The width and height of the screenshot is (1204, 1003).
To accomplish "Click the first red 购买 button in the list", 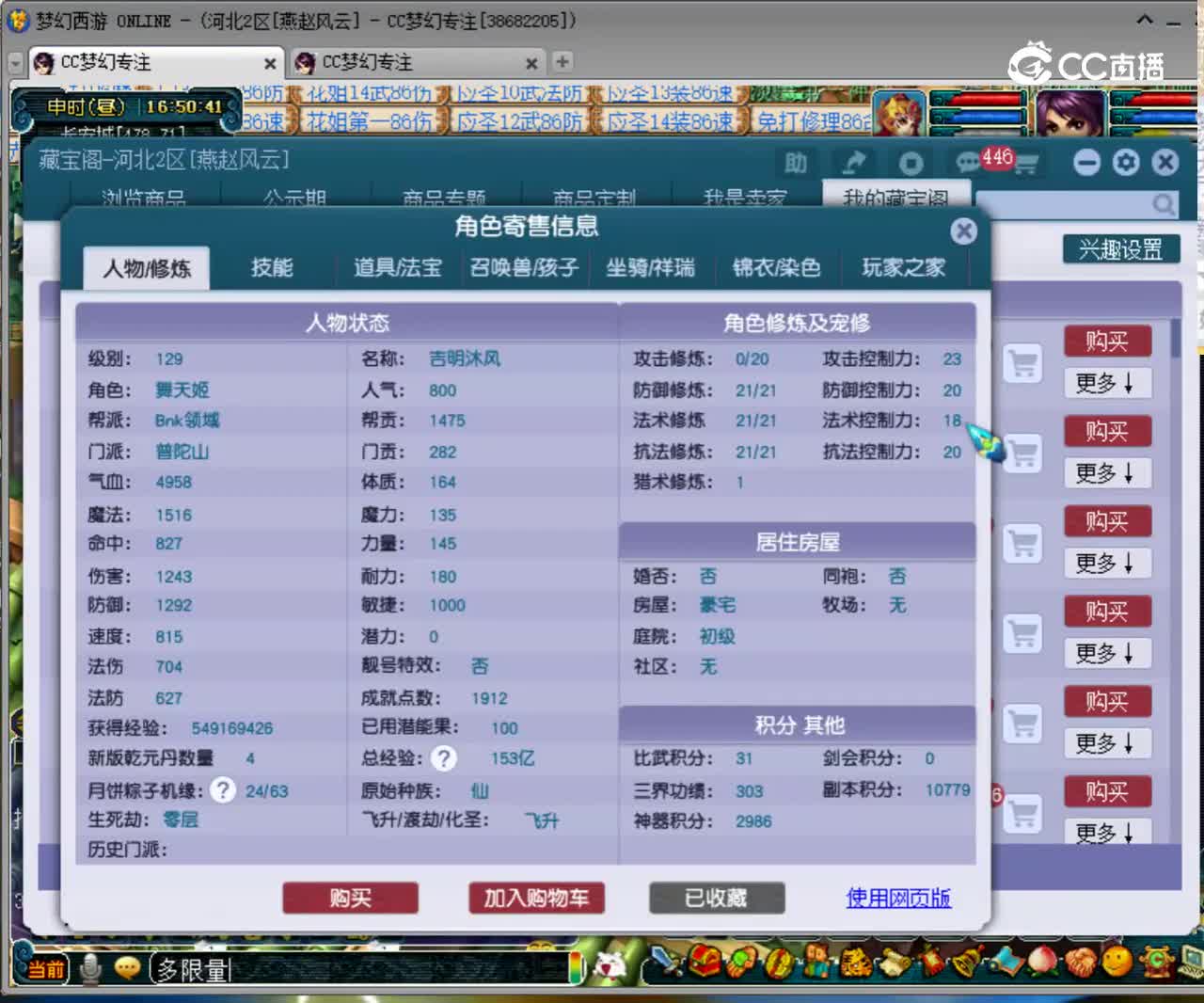I will (x=1107, y=341).
